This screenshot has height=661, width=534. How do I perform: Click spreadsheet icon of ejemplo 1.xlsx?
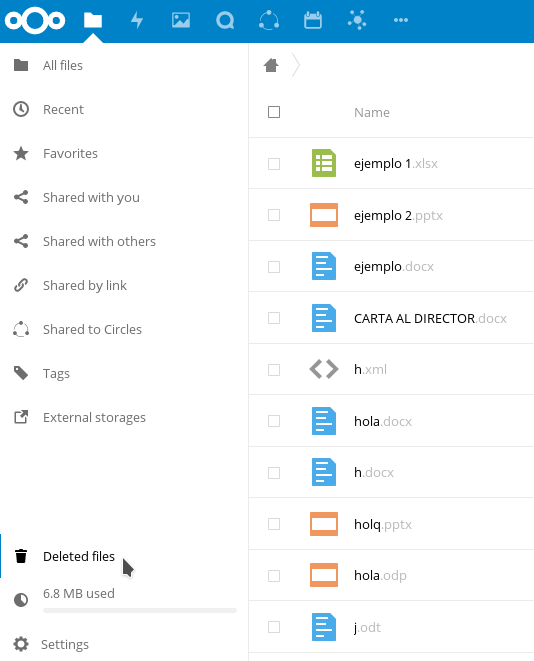click(324, 163)
